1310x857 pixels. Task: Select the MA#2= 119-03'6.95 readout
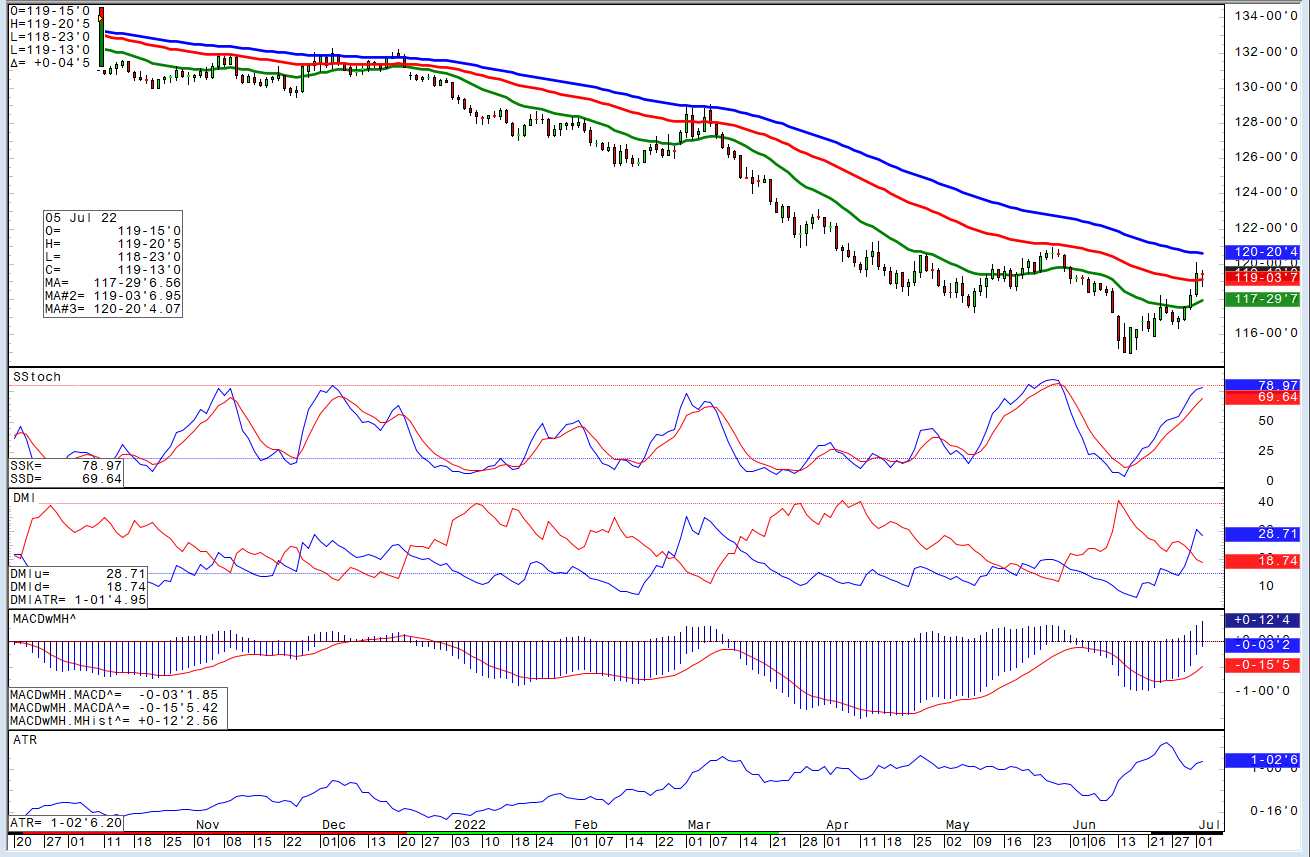112,296
